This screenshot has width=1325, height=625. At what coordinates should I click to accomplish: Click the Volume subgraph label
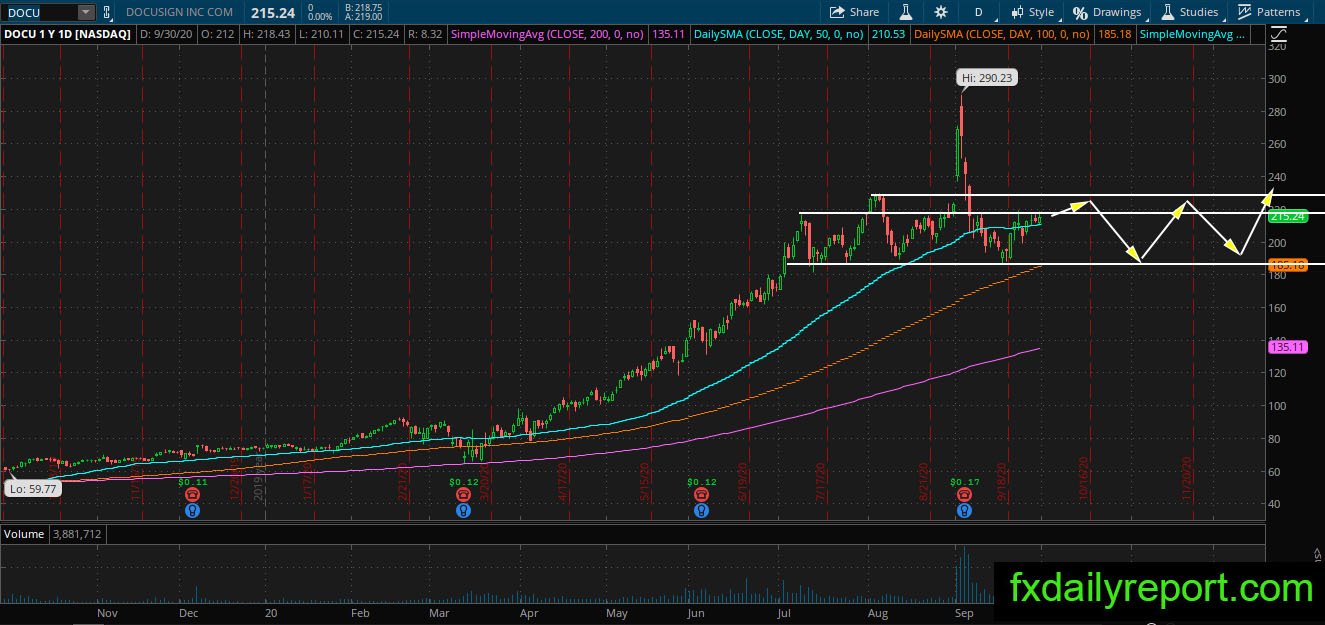(23, 534)
